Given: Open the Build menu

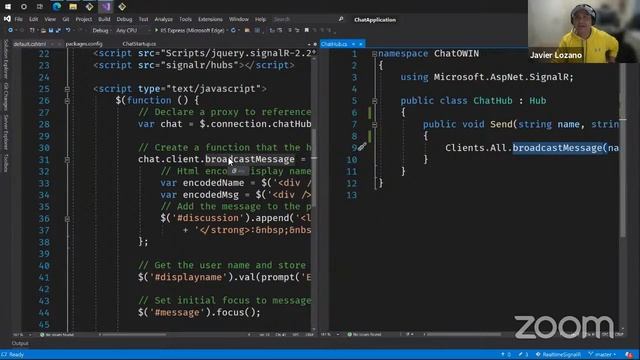Looking at the screenshot, I should pyautogui.click(x=104, y=19).
